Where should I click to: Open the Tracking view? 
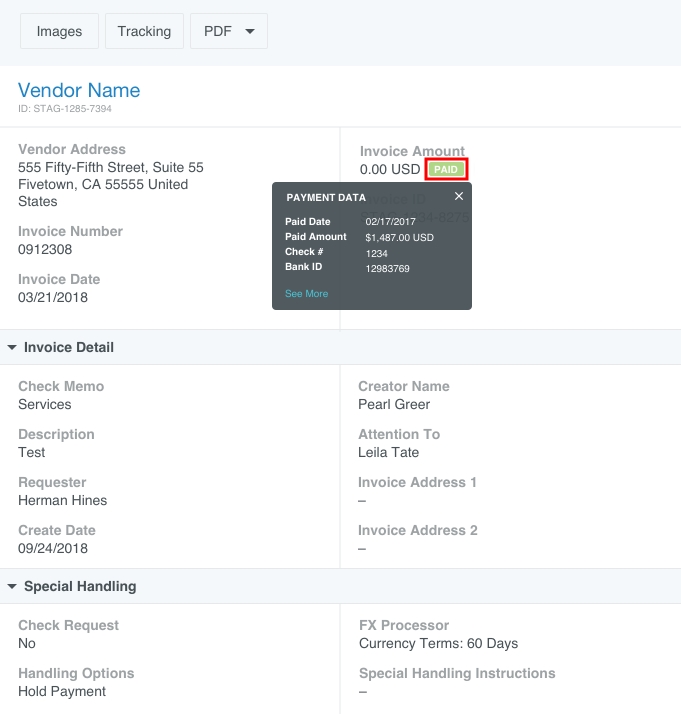point(144,31)
